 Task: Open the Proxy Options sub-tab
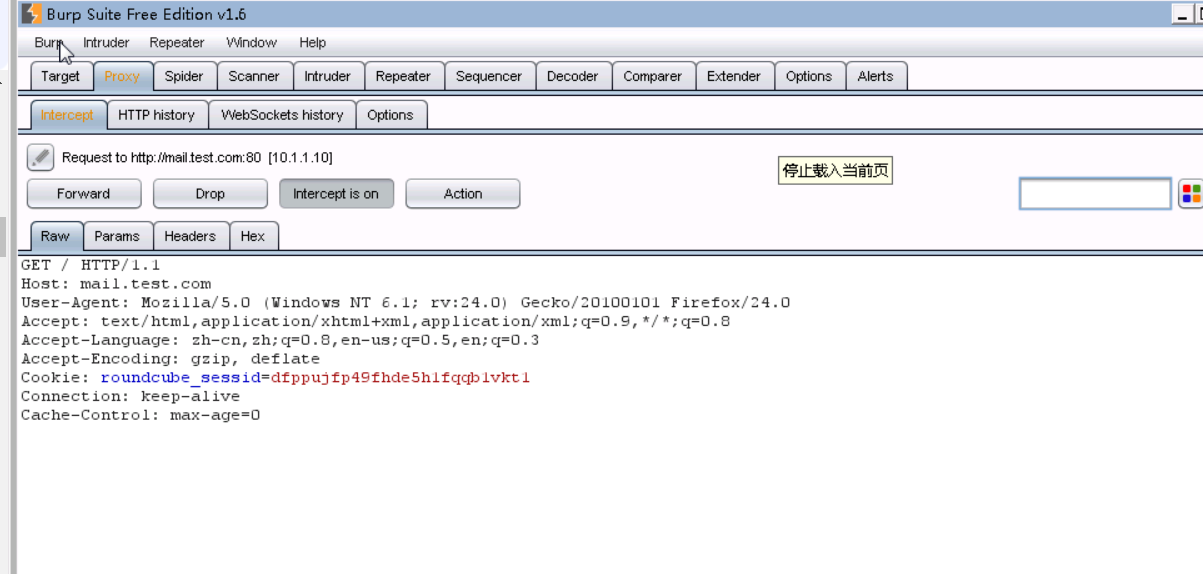(x=390, y=115)
